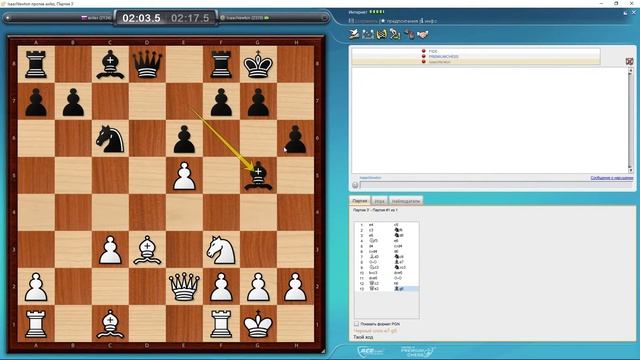Click the fourth toolbar icon with figures
This screenshot has height=360, width=640.
[x=395, y=34]
